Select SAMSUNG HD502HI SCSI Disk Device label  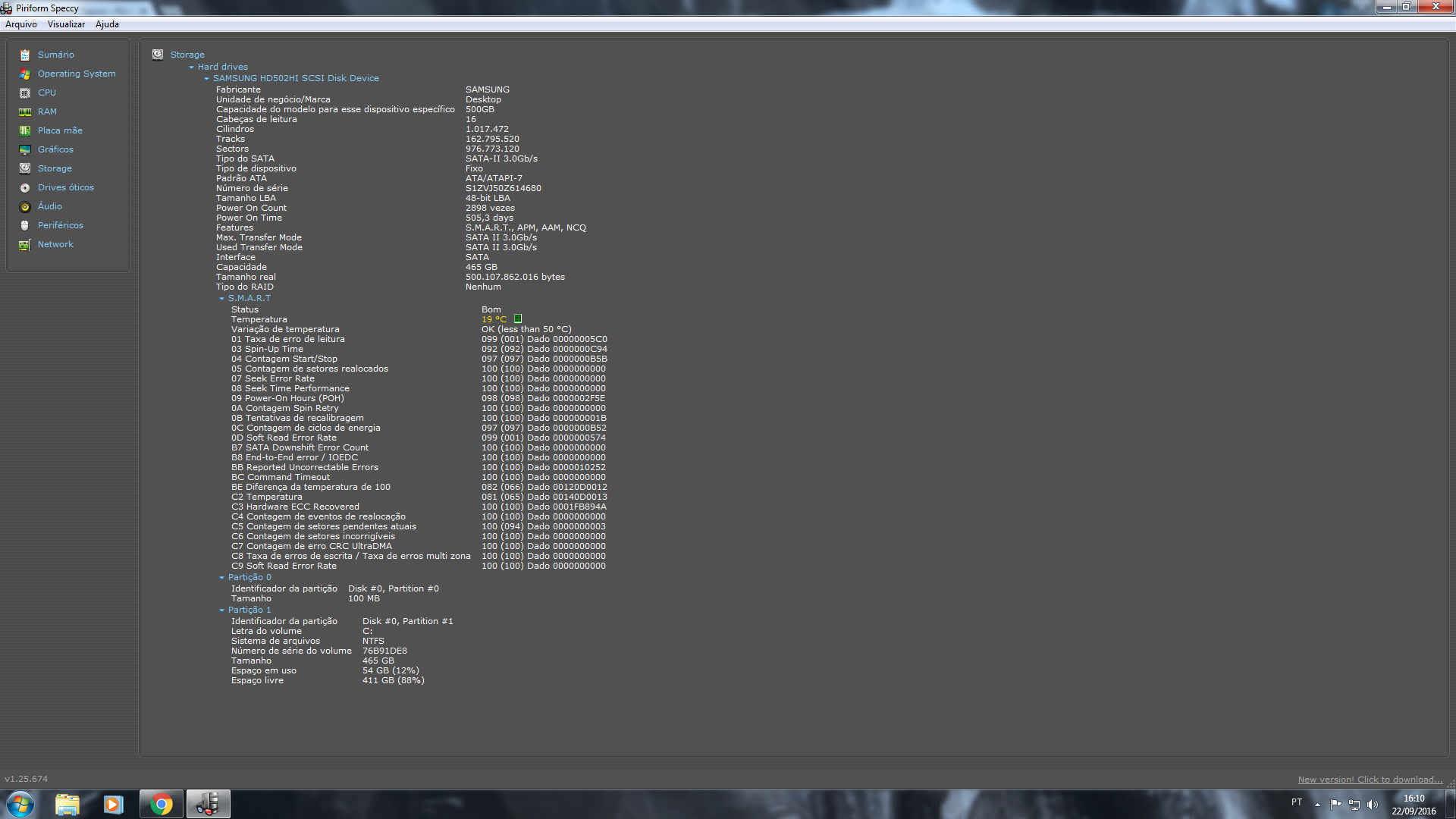pos(296,78)
